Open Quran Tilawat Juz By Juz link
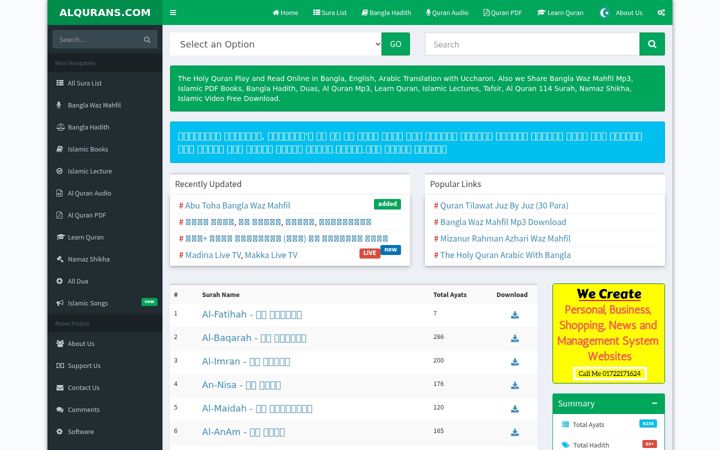The width and height of the screenshot is (720, 450). (504, 205)
